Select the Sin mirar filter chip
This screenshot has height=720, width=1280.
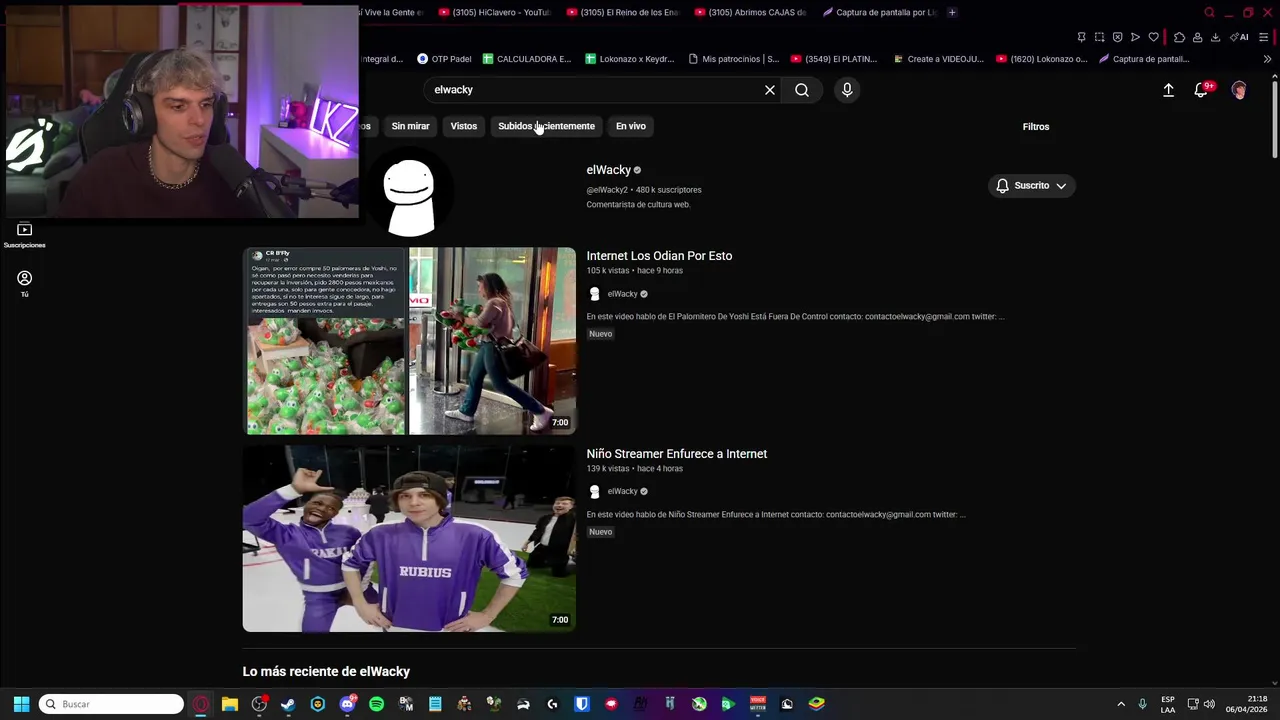(410, 126)
